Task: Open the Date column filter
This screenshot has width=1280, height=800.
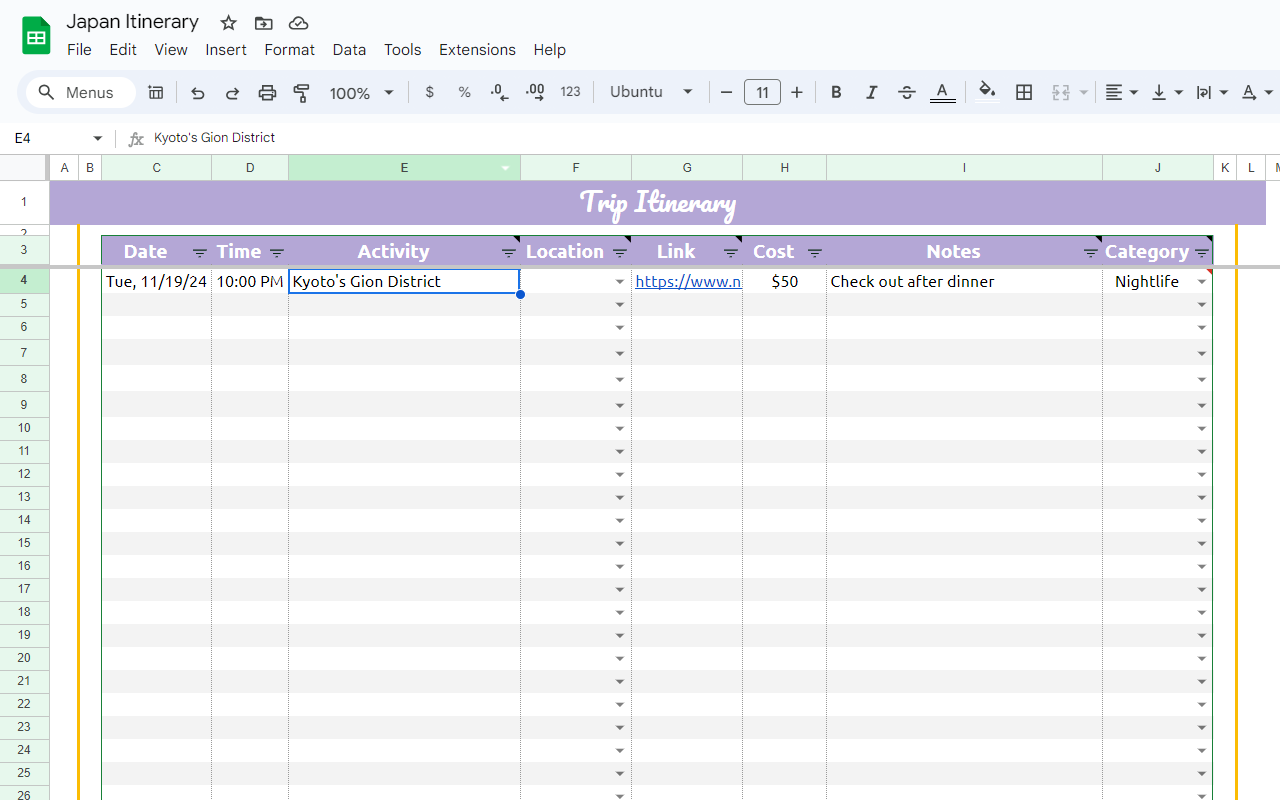Action: pyautogui.click(x=199, y=253)
